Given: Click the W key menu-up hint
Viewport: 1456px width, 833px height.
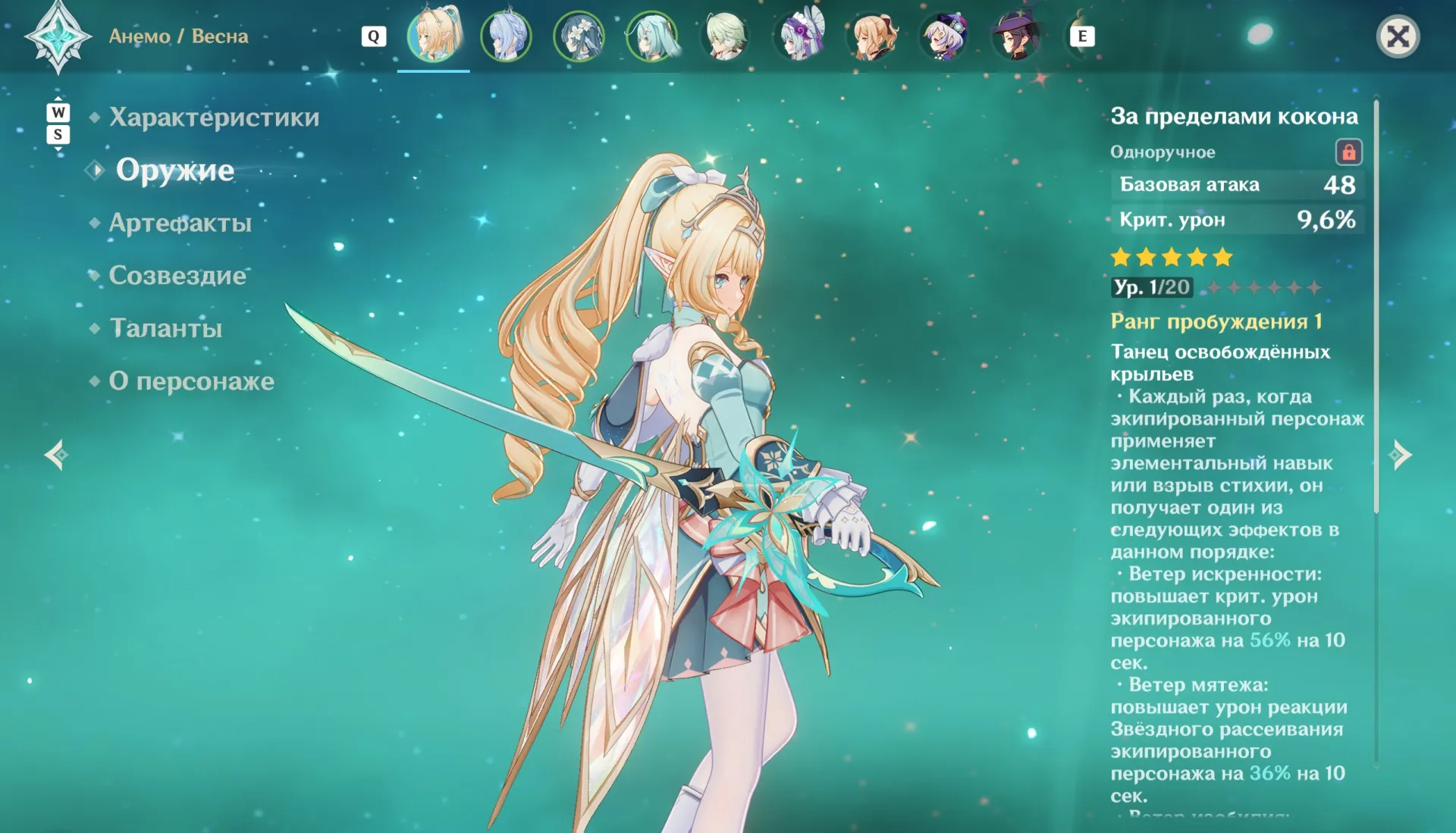Looking at the screenshot, I should click(58, 112).
